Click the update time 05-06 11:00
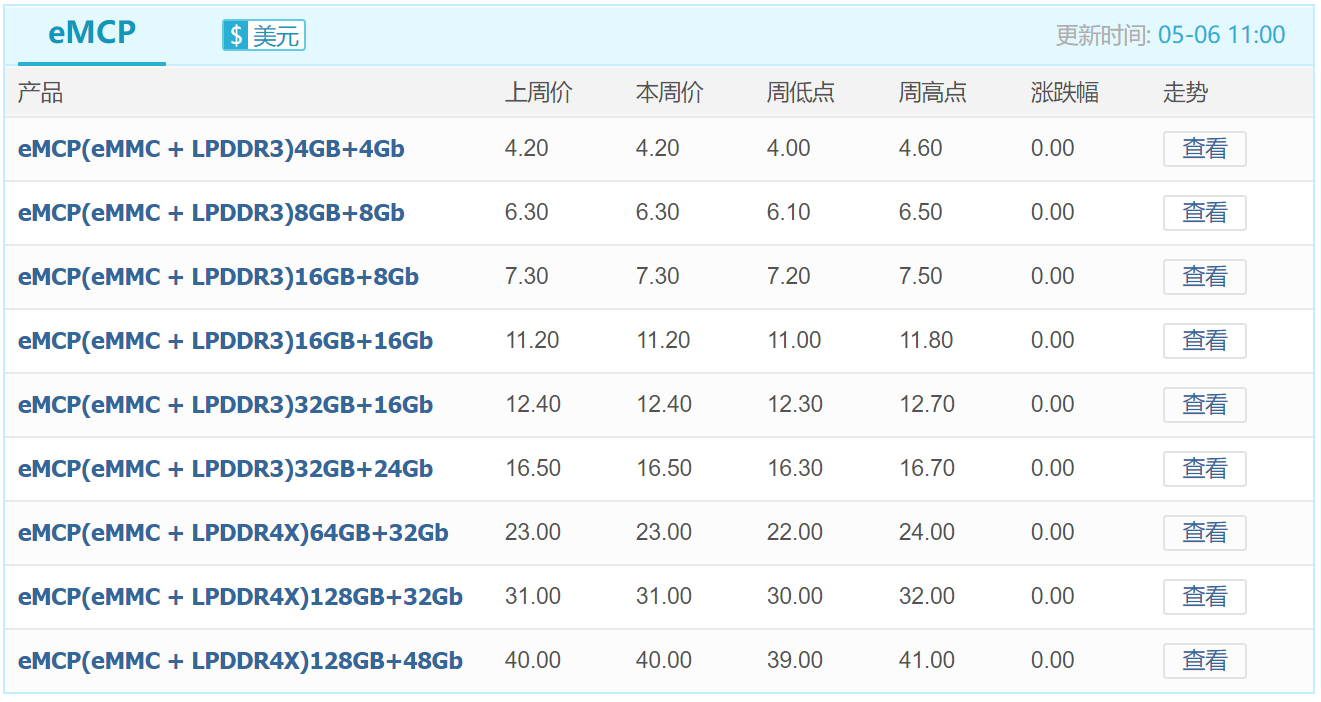1321x702 pixels. pyautogui.click(x=1221, y=35)
